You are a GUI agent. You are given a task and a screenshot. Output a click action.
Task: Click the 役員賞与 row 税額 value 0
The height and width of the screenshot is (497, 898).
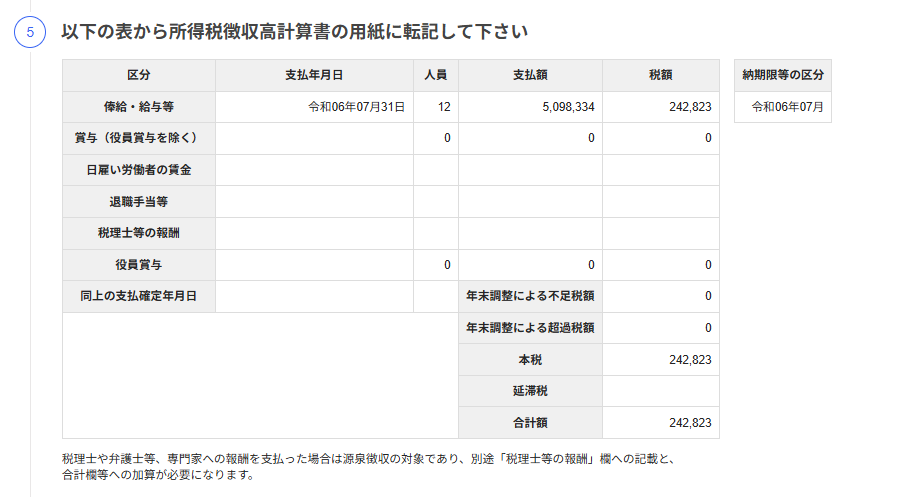(708, 265)
